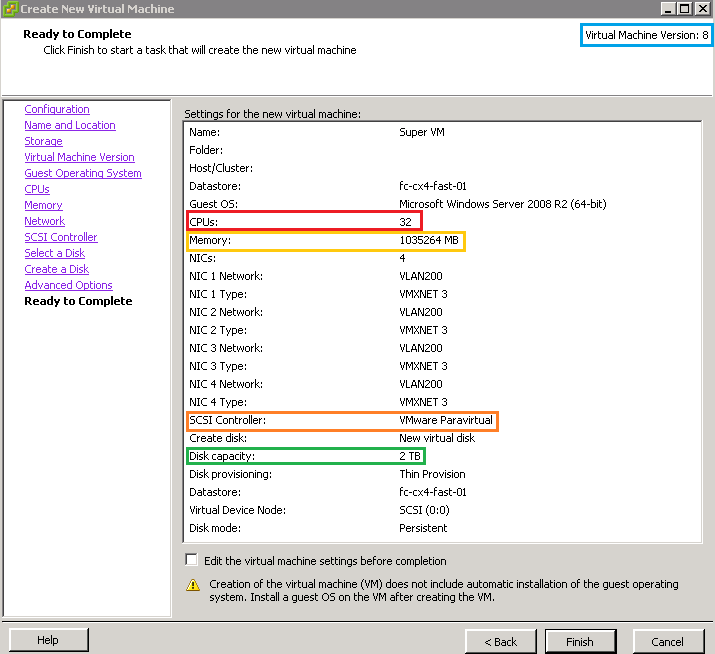Select the Settings for the new virtual machine label
This screenshot has height=654, width=715.
(x=272, y=114)
